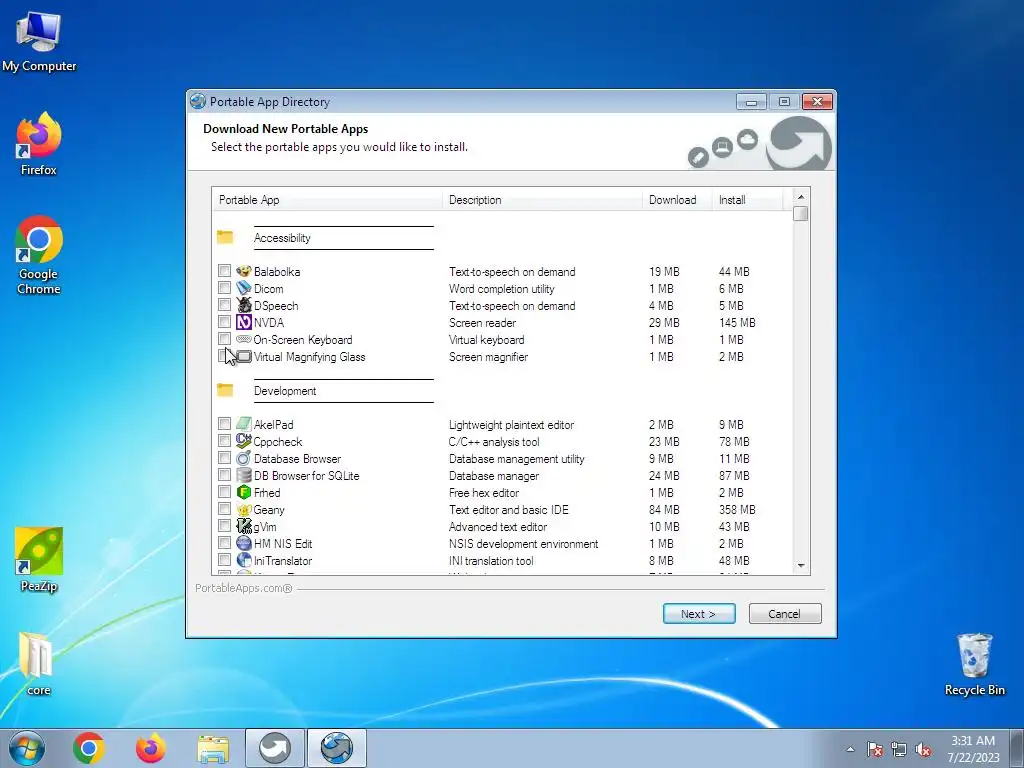Click the HM NIS Edit icon
This screenshot has width=1024, height=768.
(244, 543)
